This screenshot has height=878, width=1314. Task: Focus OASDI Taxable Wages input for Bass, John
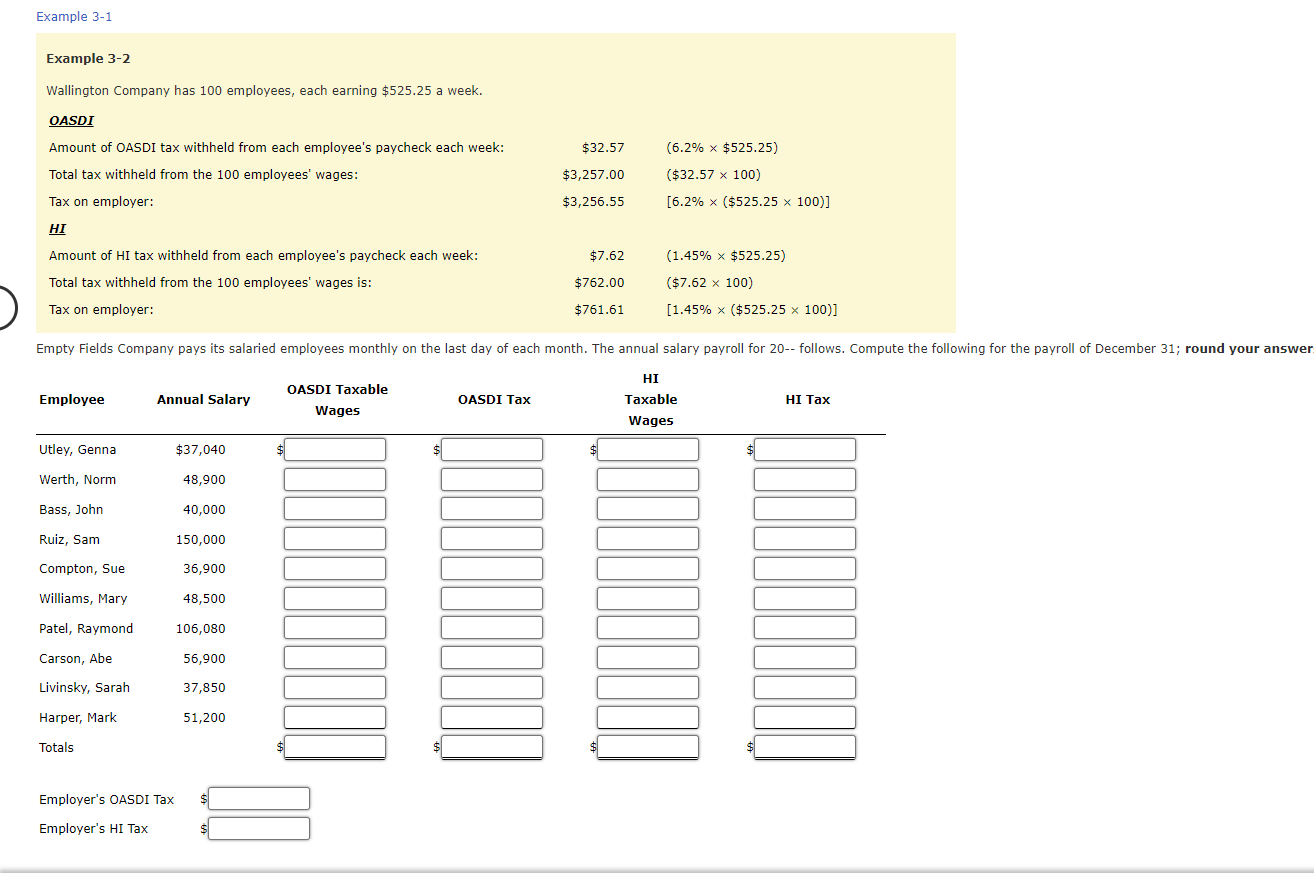335,509
